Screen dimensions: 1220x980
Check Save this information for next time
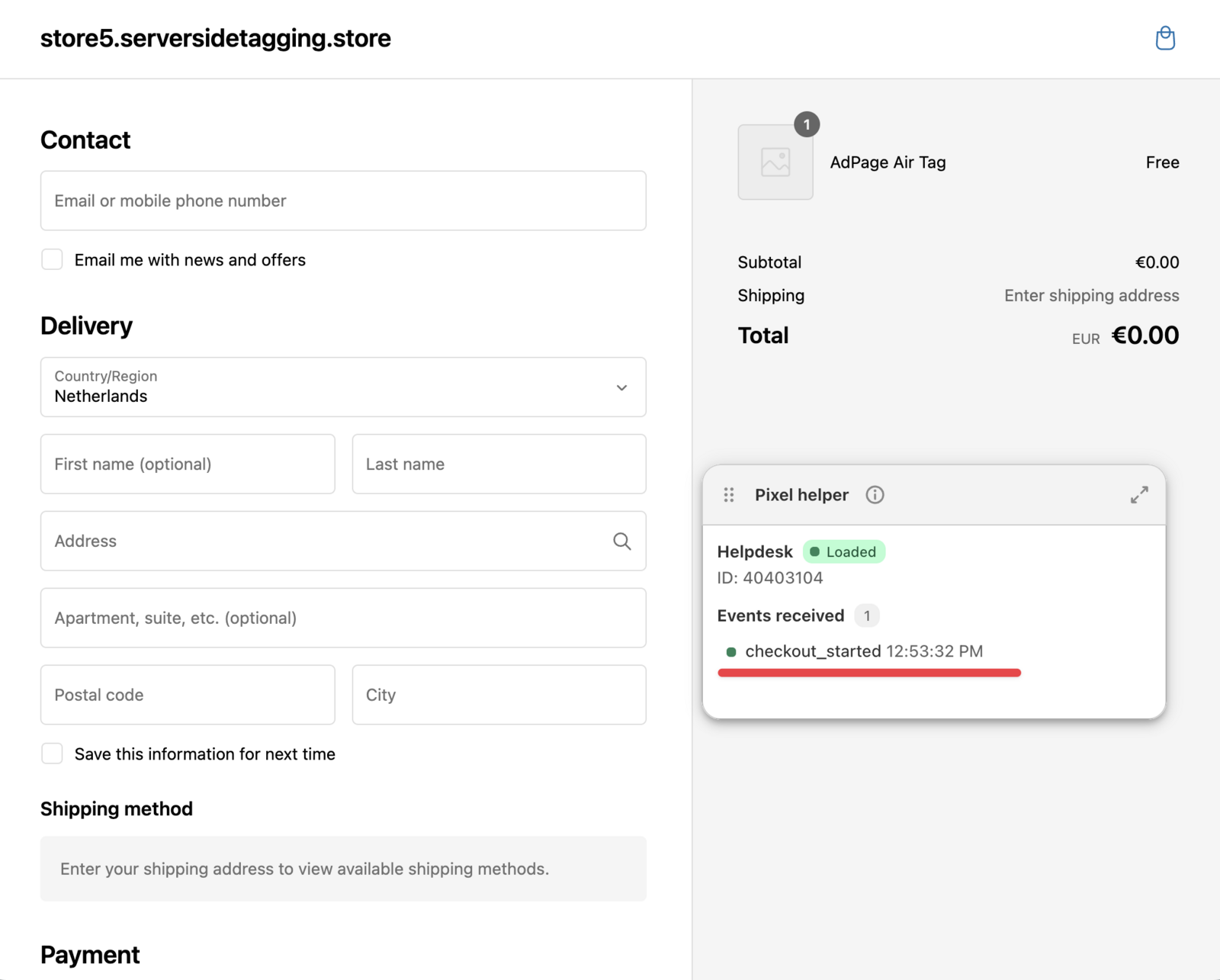pyautogui.click(x=53, y=753)
